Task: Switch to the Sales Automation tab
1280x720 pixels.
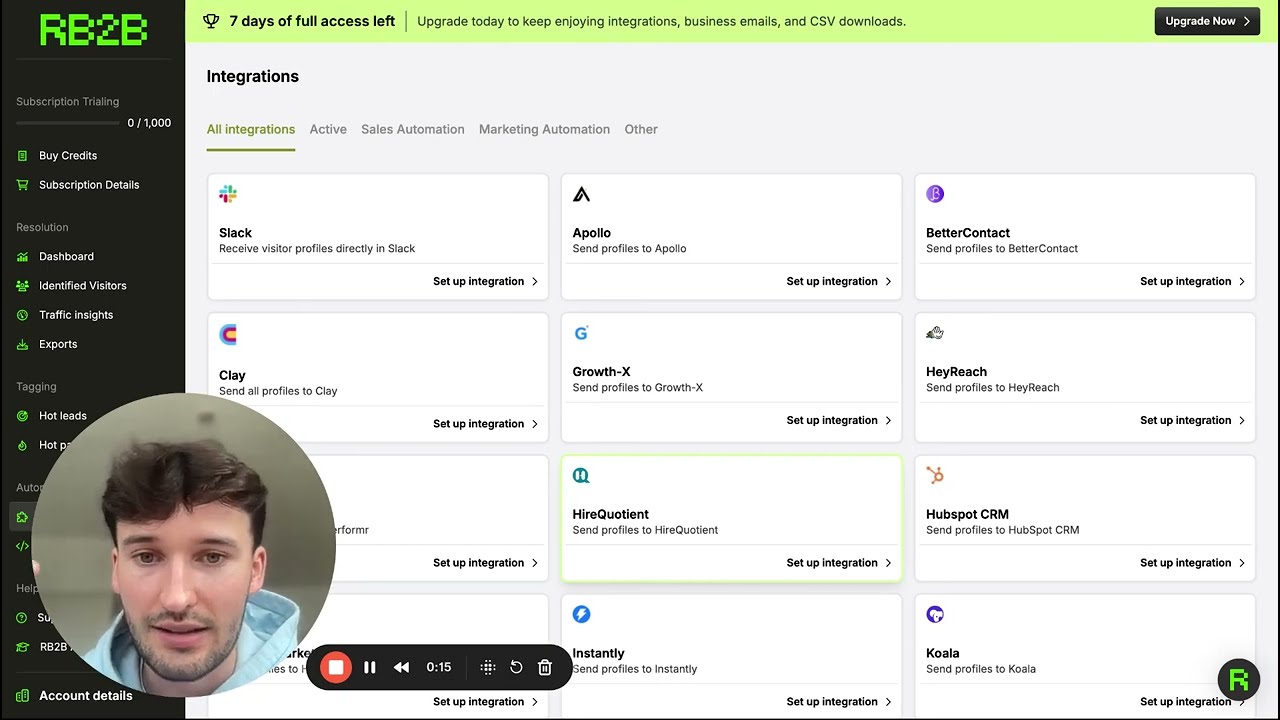Action: (413, 130)
